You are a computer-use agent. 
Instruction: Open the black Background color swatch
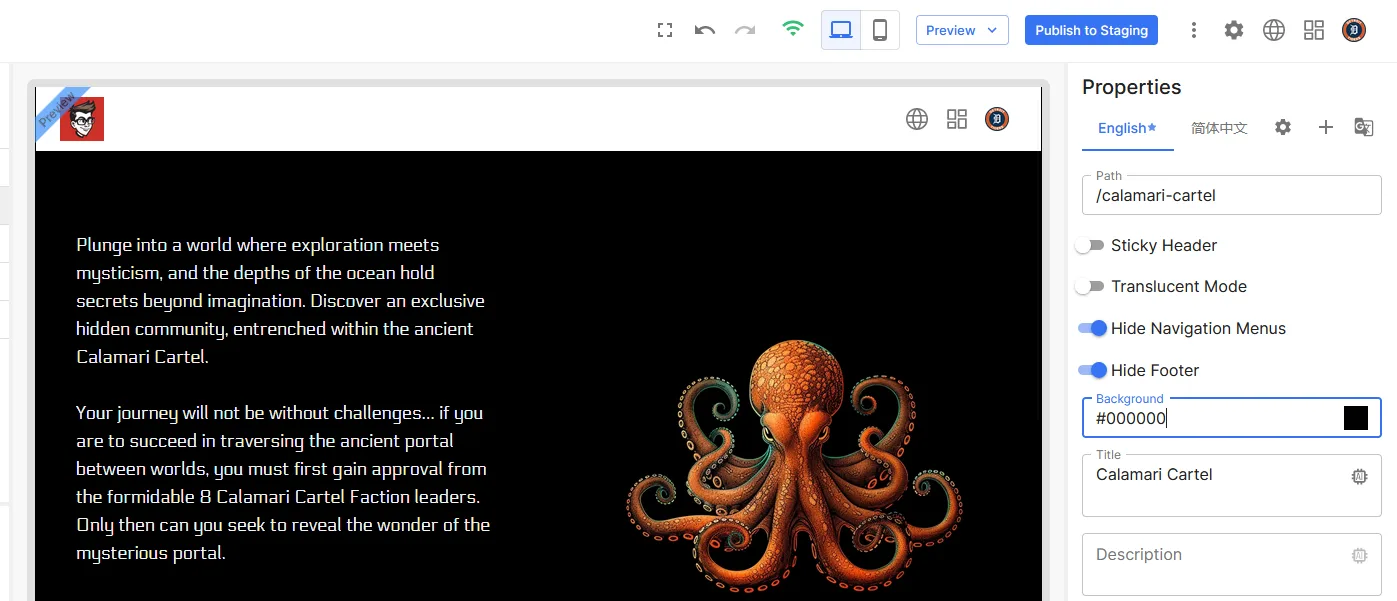click(1356, 418)
